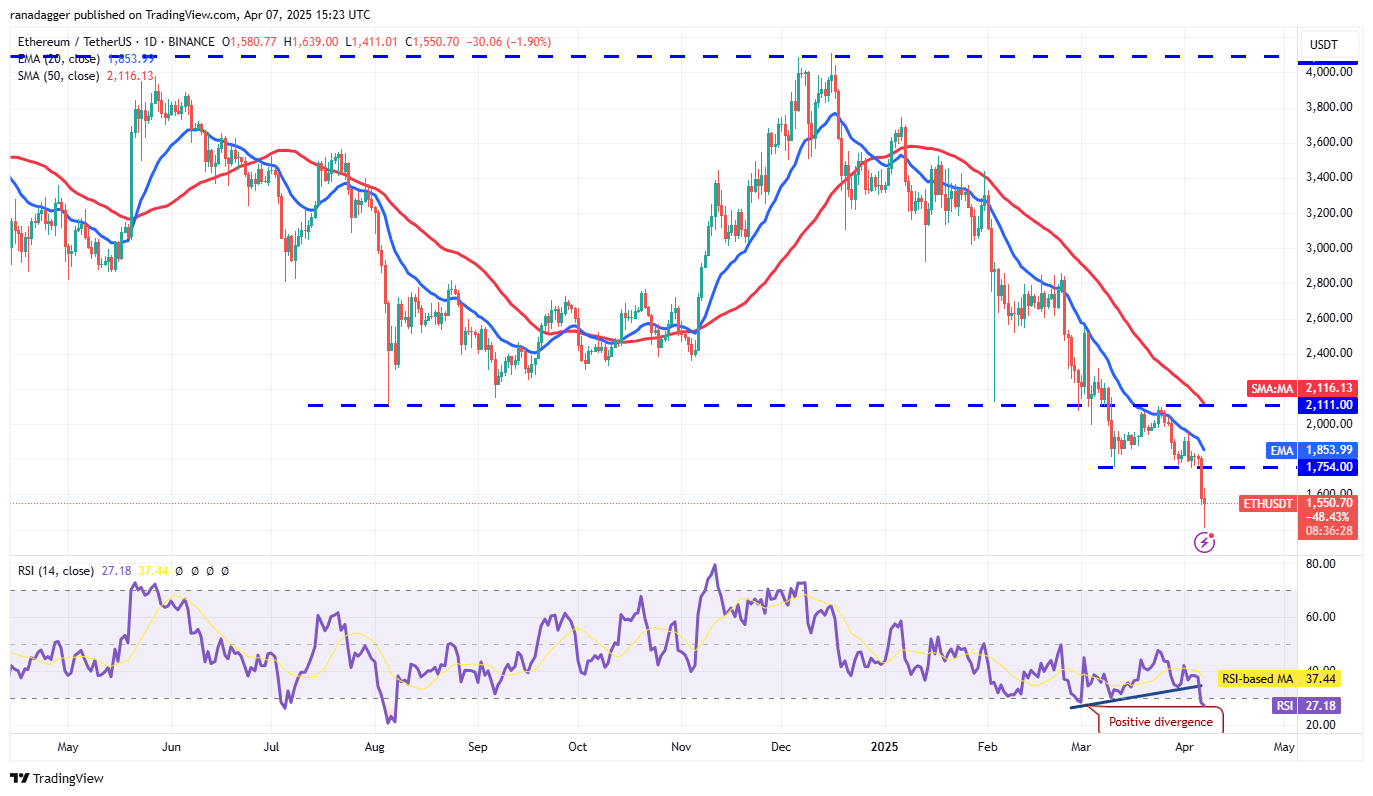The width and height of the screenshot is (1373, 796).
Task: Click the SMA (50, close) legend label
Action: [x=58, y=75]
